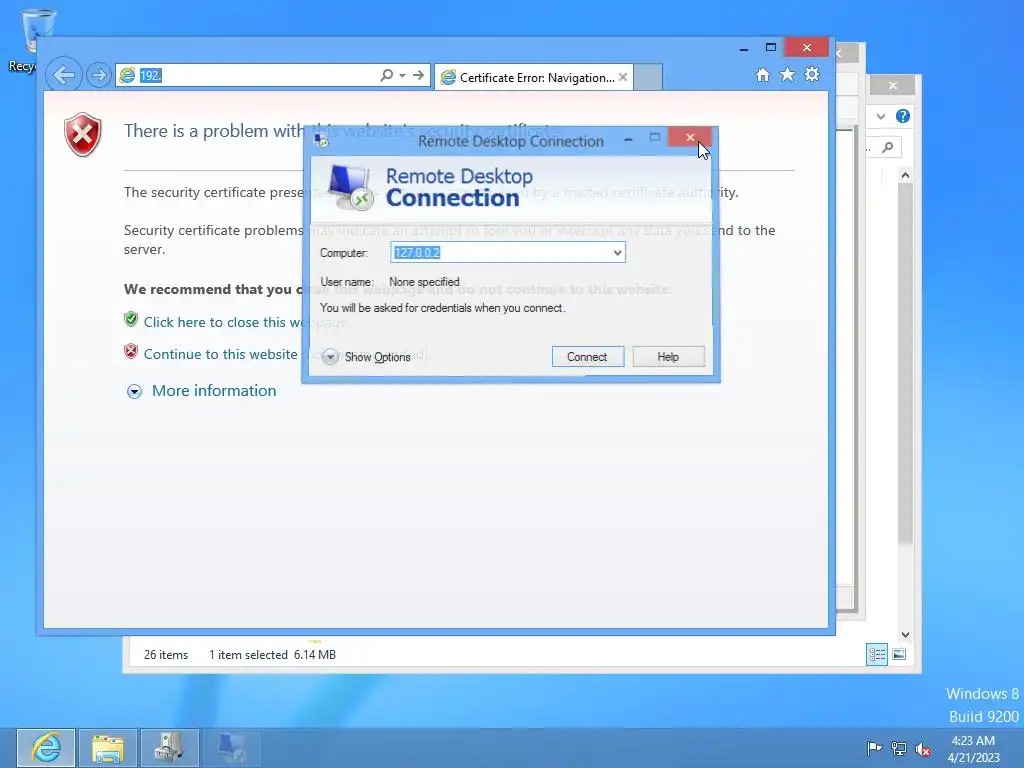This screenshot has width=1024, height=768.
Task: Expand Show Options in Remote Desktop
Action: (366, 357)
